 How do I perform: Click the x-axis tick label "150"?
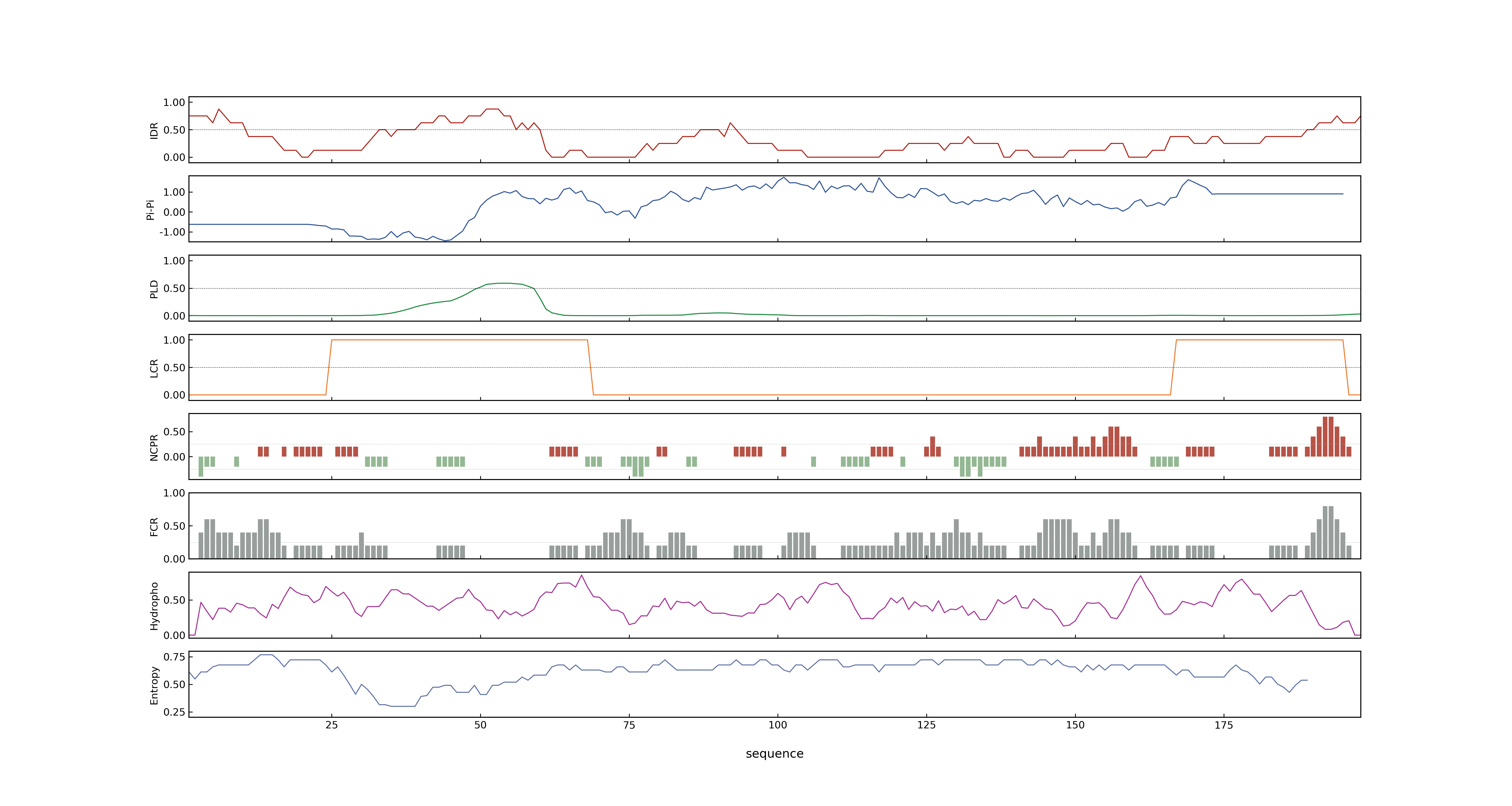[x=1075, y=725]
